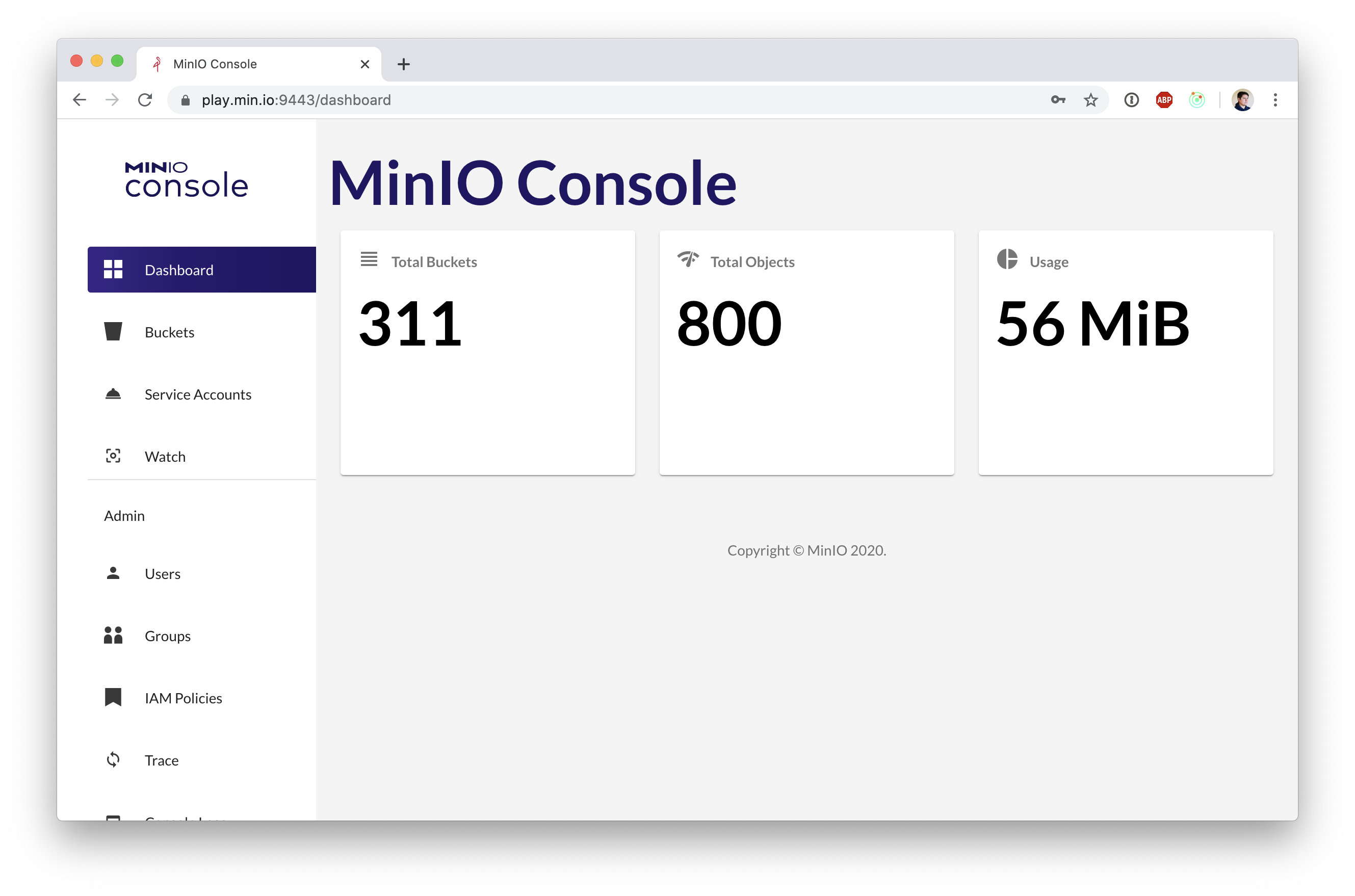
Task: Click the IAM Policies bookmark icon
Action: click(113, 697)
